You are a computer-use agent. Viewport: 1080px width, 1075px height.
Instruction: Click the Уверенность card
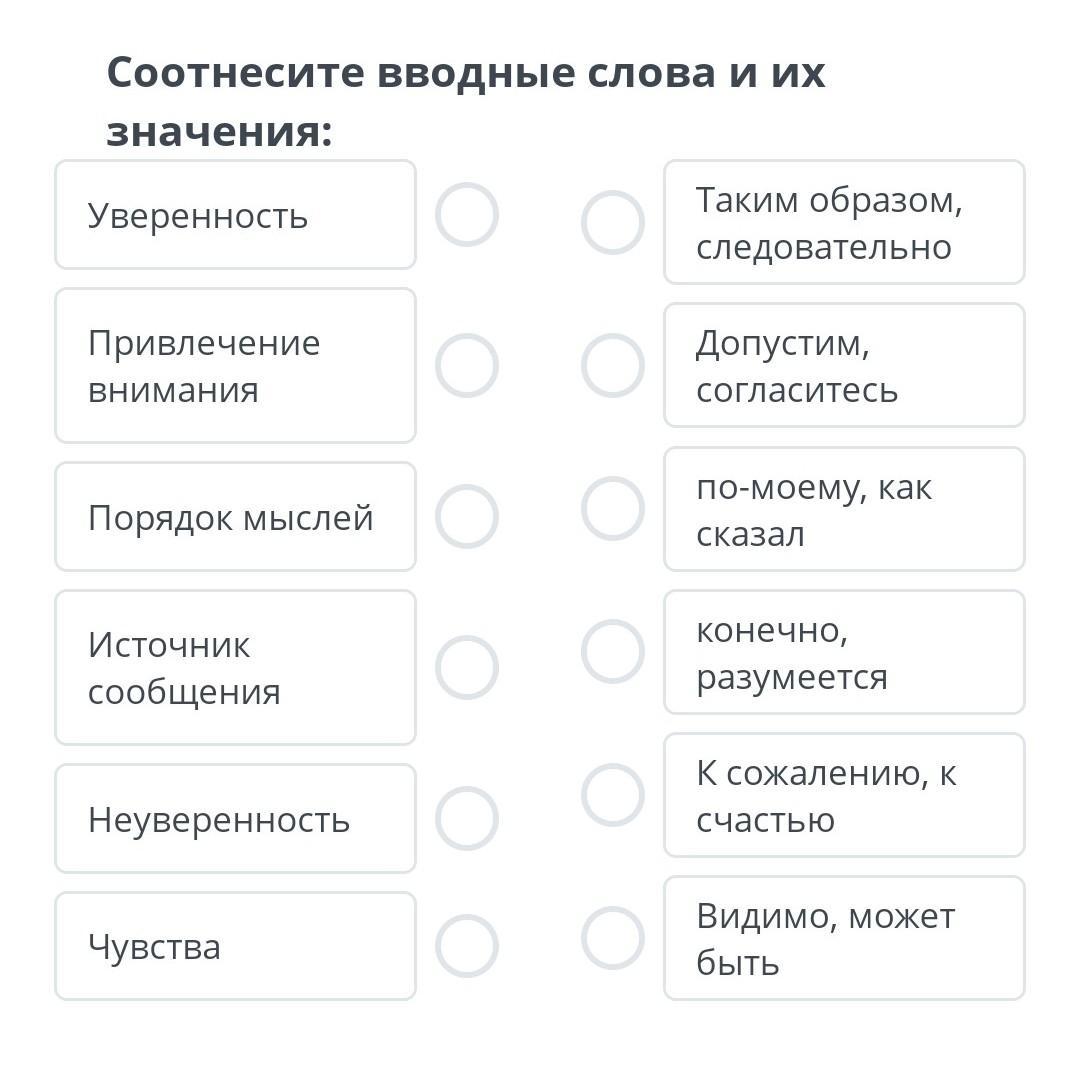pos(236,214)
